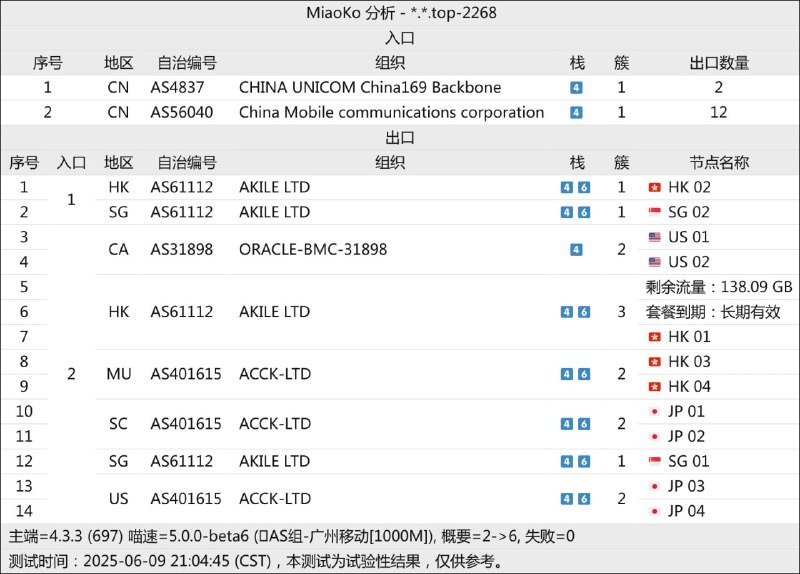This screenshot has width=800, height=574.
Task: Click the 'JP 04' node name
Action: (x=686, y=511)
